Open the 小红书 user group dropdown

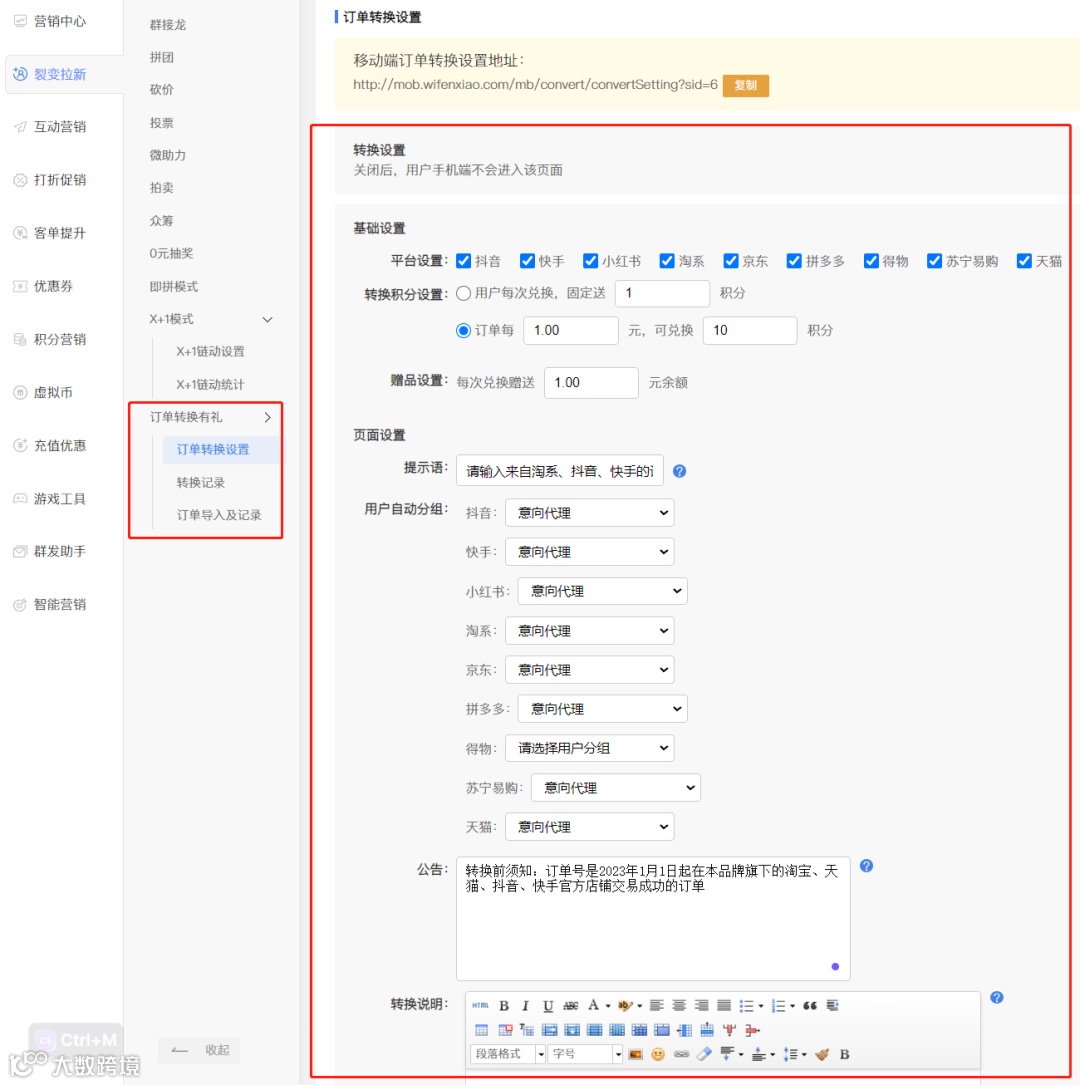coord(603,591)
